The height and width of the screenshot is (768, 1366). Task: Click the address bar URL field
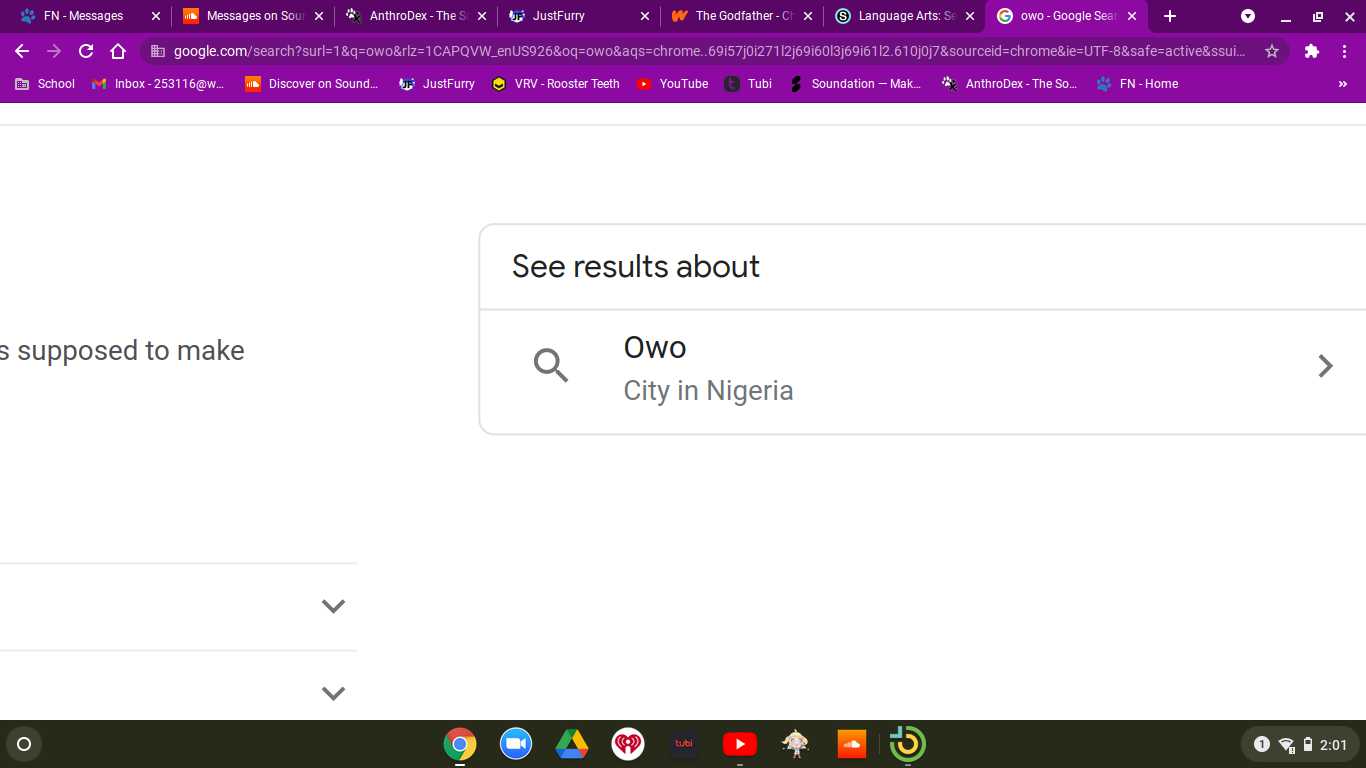coord(700,51)
